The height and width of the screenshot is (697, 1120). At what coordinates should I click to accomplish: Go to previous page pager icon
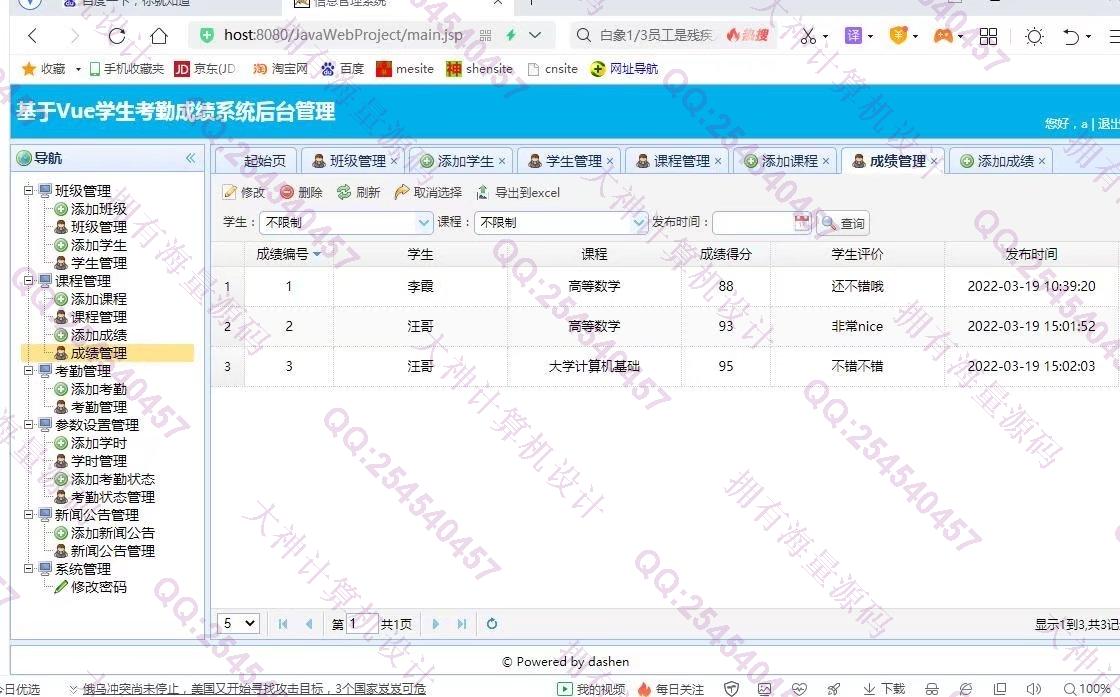309,623
